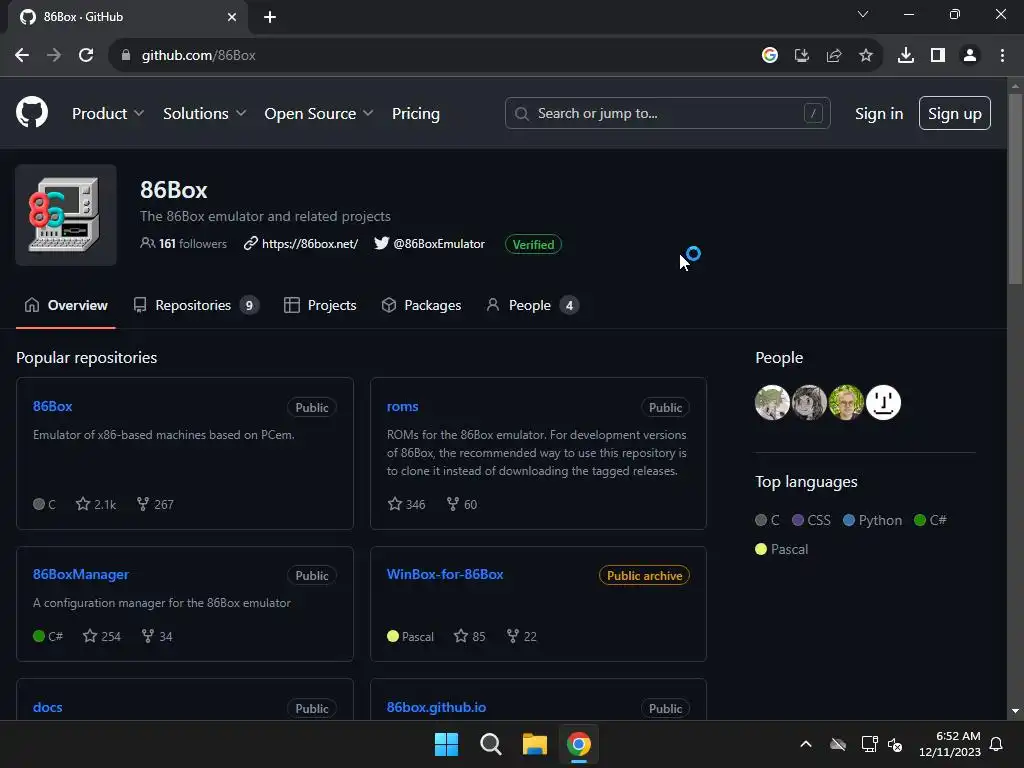Click the Verified badge
The width and height of the screenshot is (1024, 768).
[533, 244]
